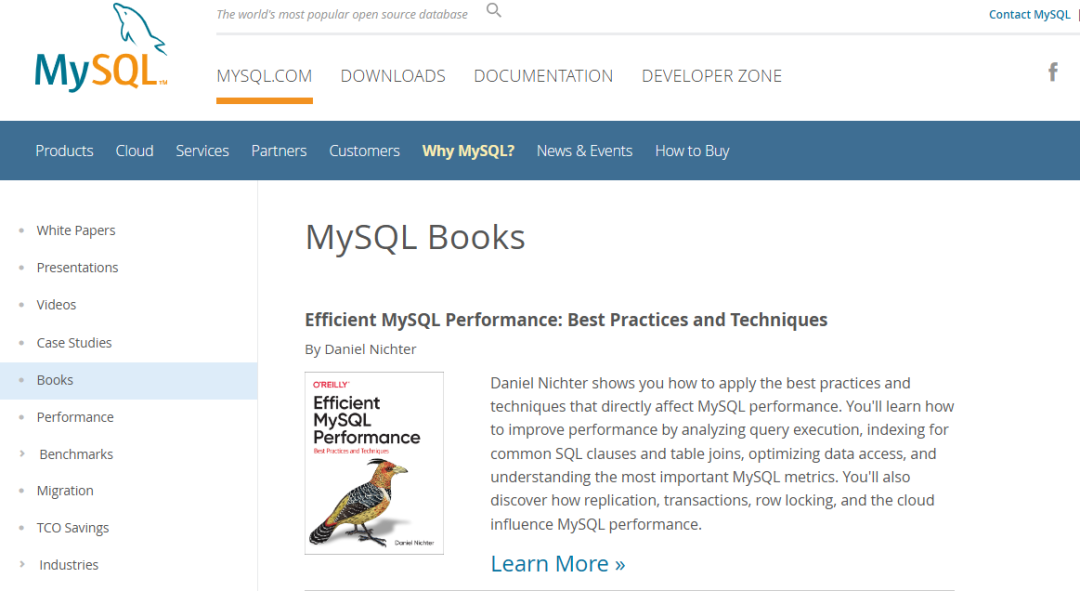
Task: Click the Learn More link
Action: (557, 564)
